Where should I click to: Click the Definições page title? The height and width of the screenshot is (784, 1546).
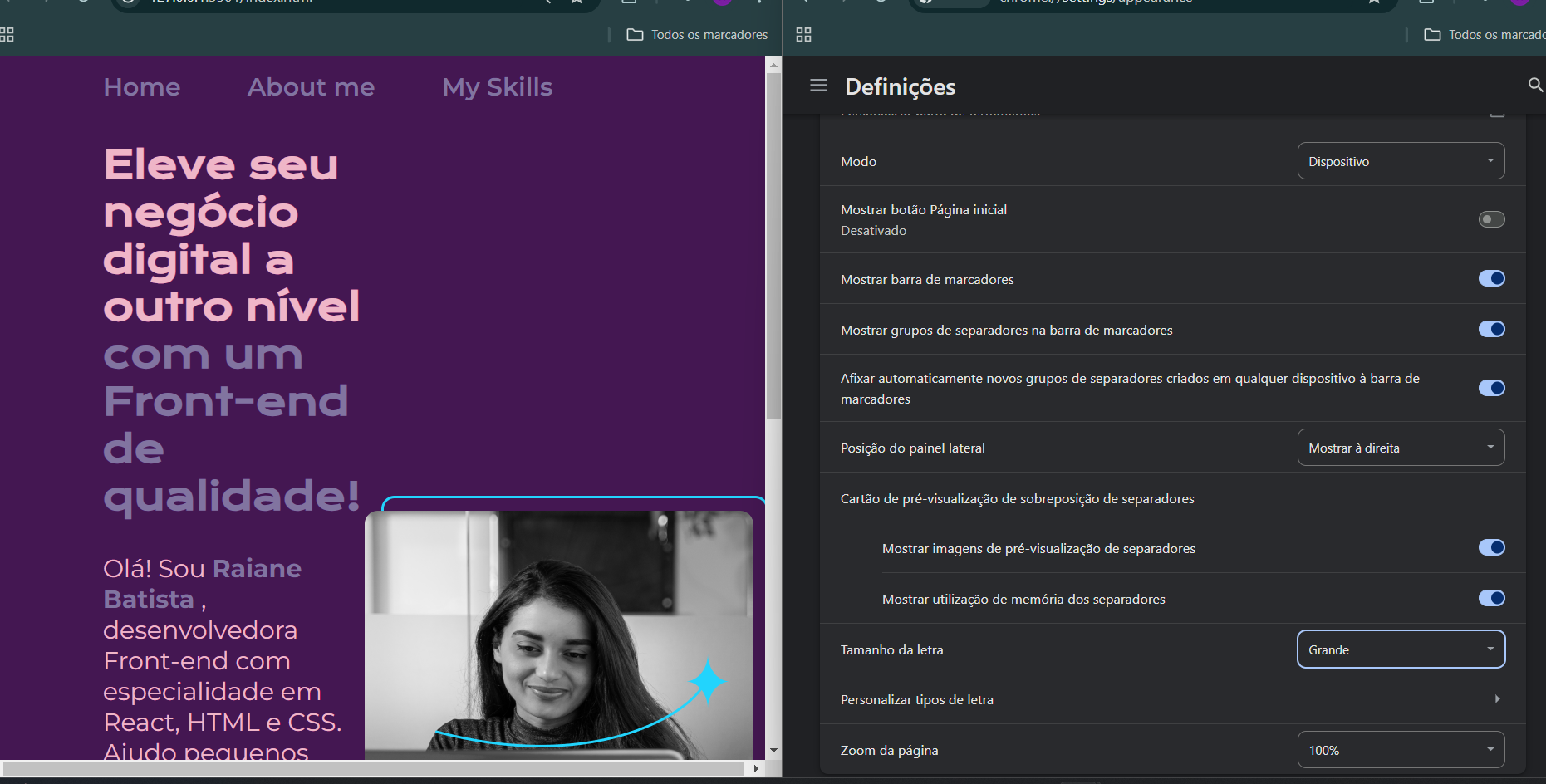(x=900, y=86)
